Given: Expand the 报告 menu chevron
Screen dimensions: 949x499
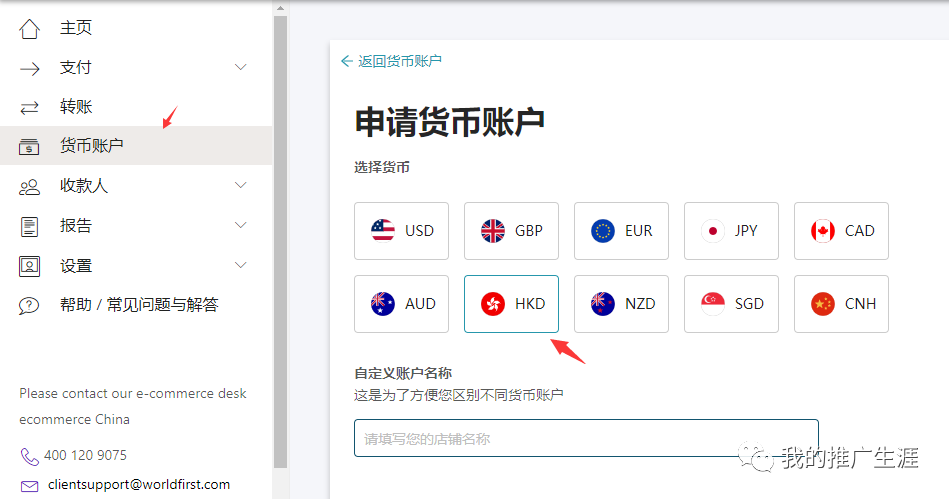Looking at the screenshot, I should 241,225.
